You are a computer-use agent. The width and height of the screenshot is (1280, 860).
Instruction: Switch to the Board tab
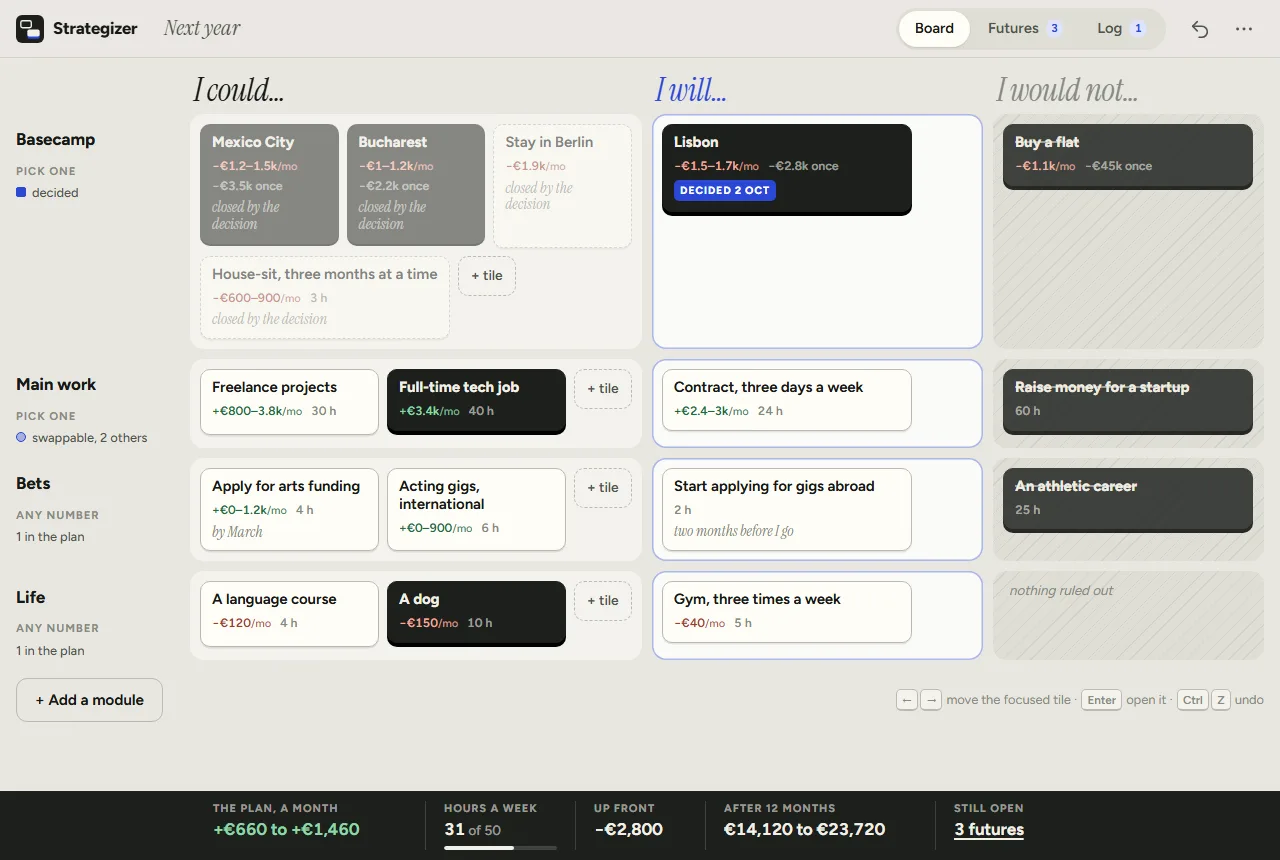(934, 29)
